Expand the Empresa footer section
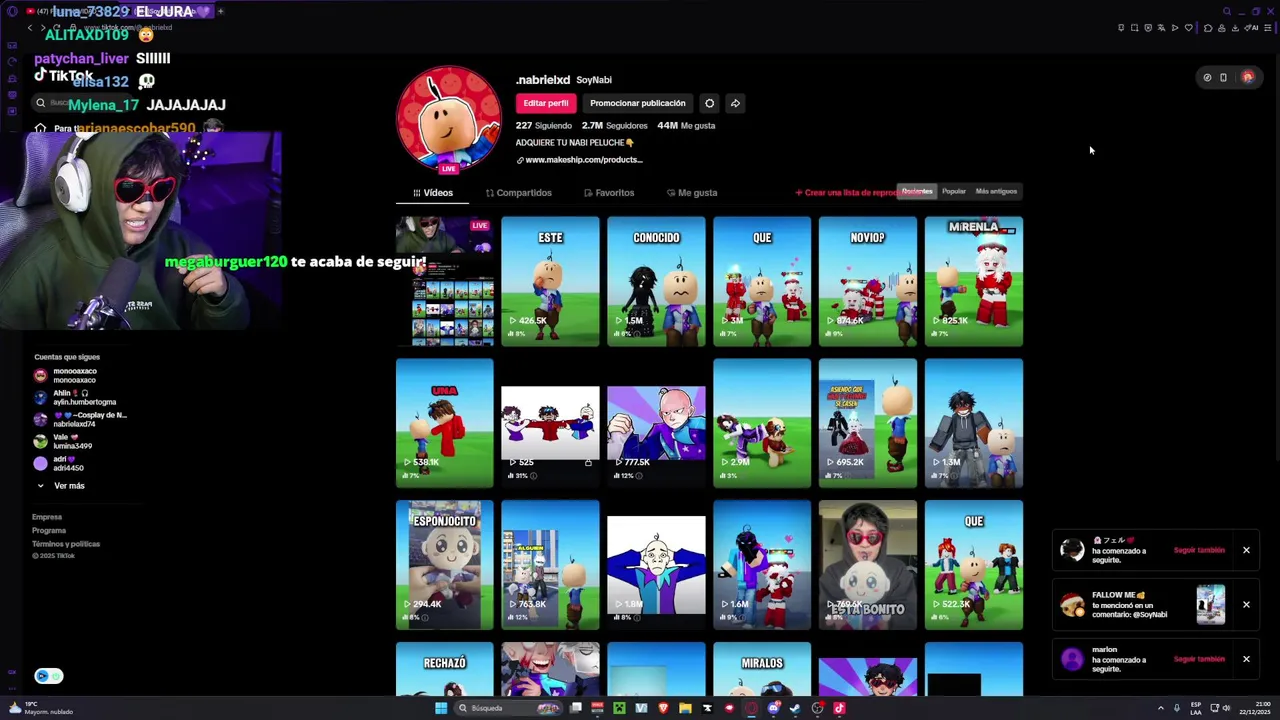1280x720 pixels. pos(47,517)
